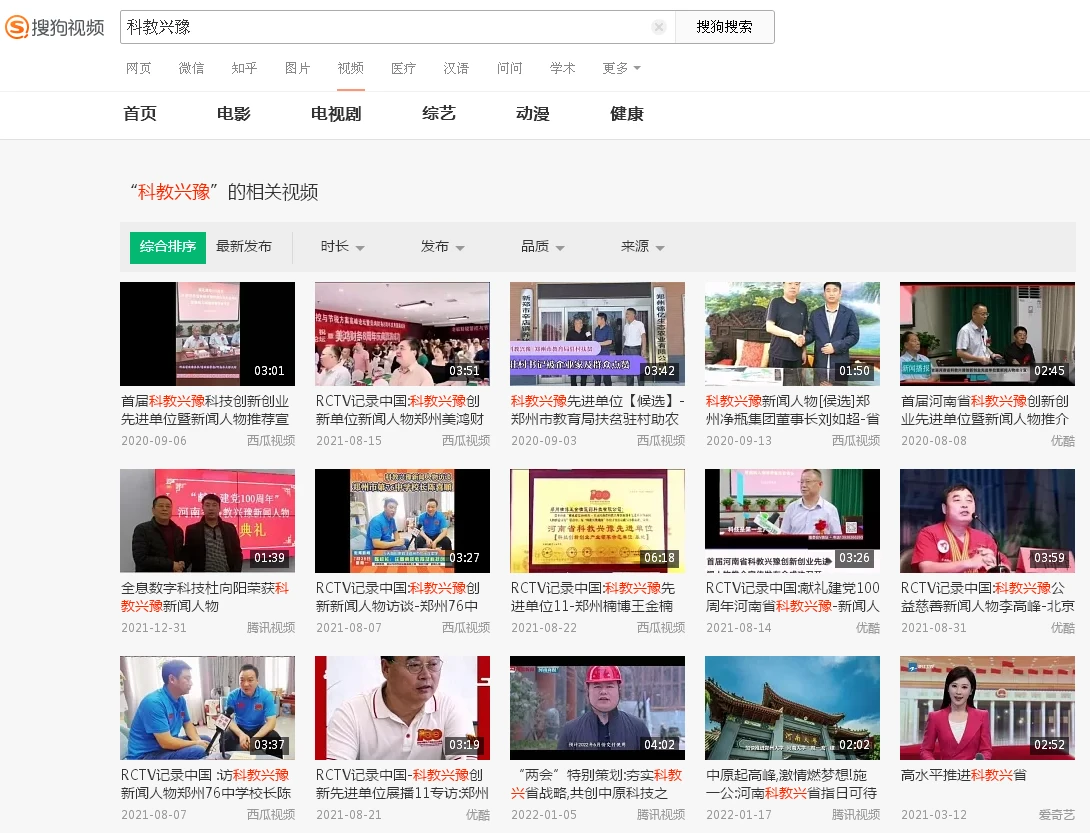Viewport: 1090px width, 833px height.
Task: Switch to the 图片 image search tab
Action: point(297,68)
